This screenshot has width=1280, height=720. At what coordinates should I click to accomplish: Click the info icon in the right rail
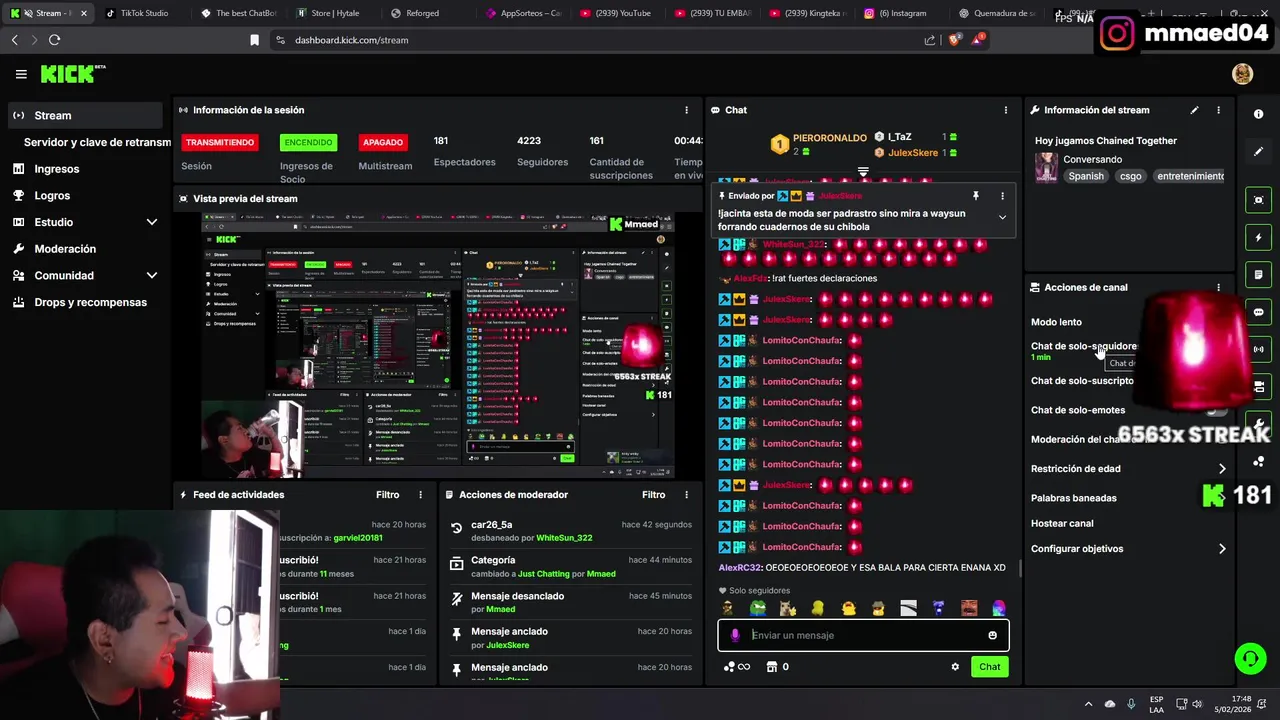pyautogui.click(x=1259, y=114)
